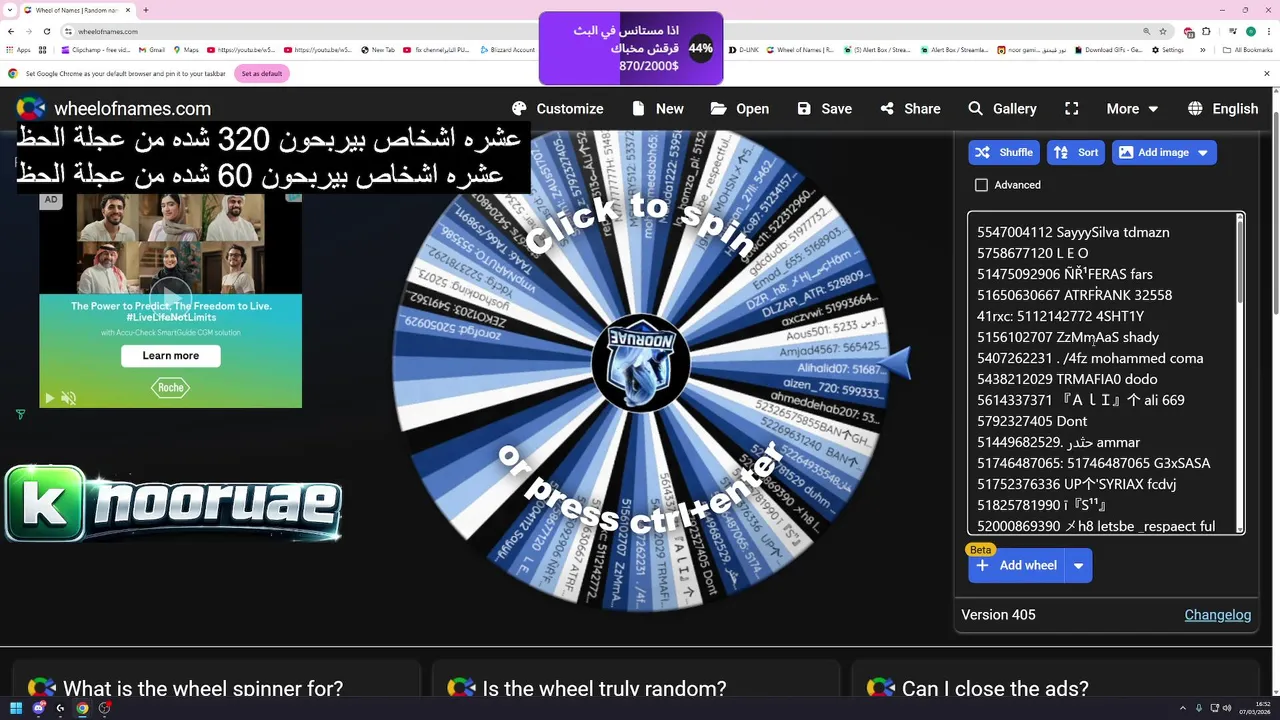Click the address bar URL
The height and width of the screenshot is (720, 1280).
click(x=108, y=31)
